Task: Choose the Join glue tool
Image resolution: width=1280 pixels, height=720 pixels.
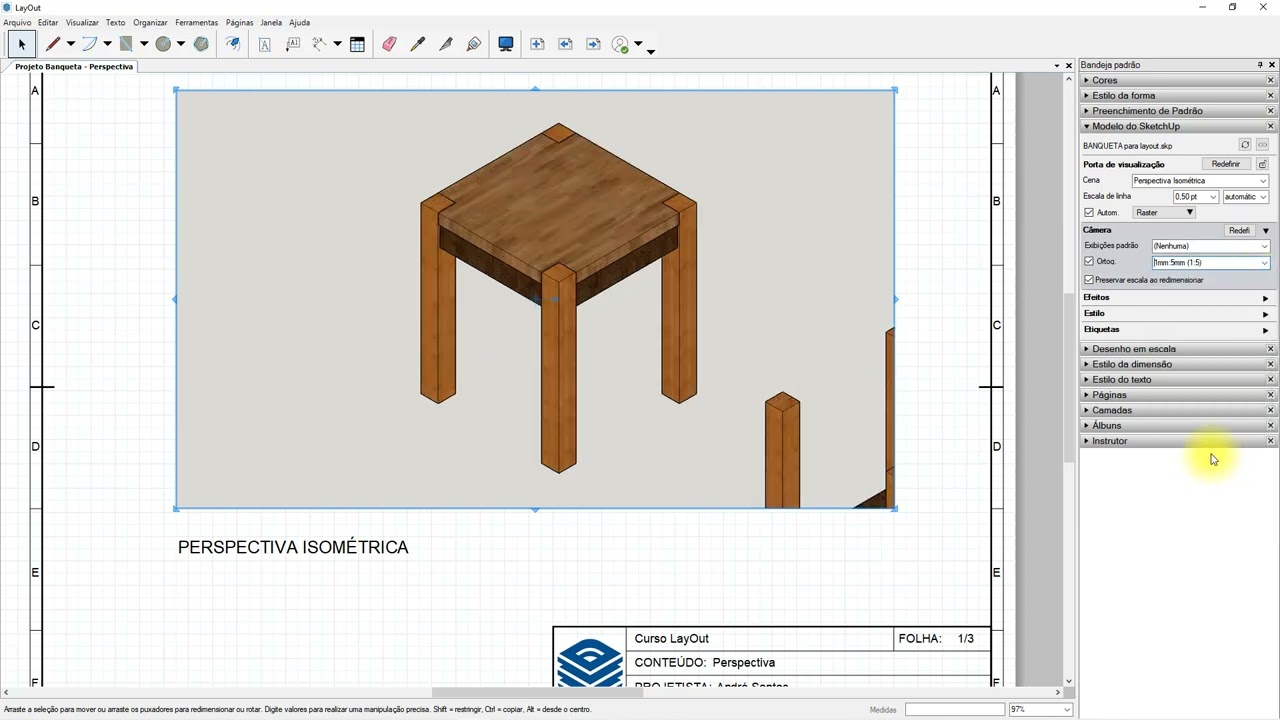Action: [x=474, y=44]
